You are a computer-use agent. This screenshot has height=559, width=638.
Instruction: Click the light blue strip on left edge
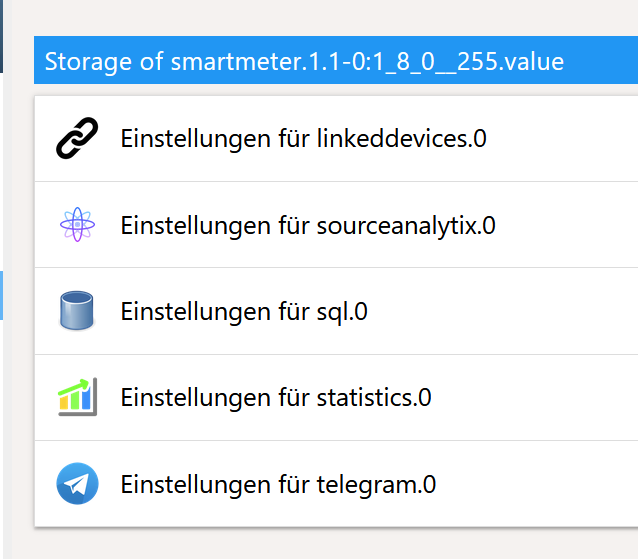2,295
